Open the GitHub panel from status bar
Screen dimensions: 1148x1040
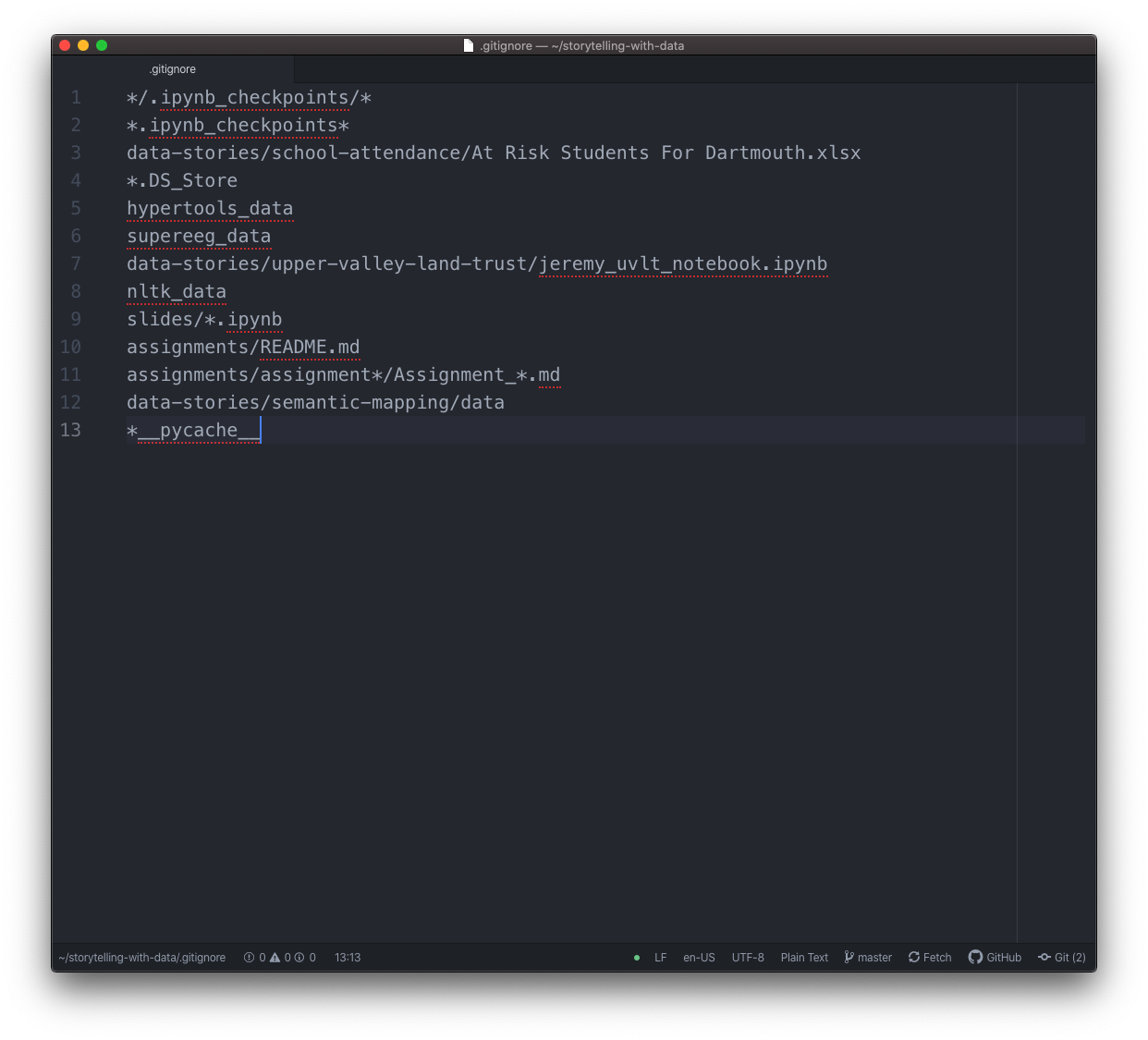[x=995, y=958]
